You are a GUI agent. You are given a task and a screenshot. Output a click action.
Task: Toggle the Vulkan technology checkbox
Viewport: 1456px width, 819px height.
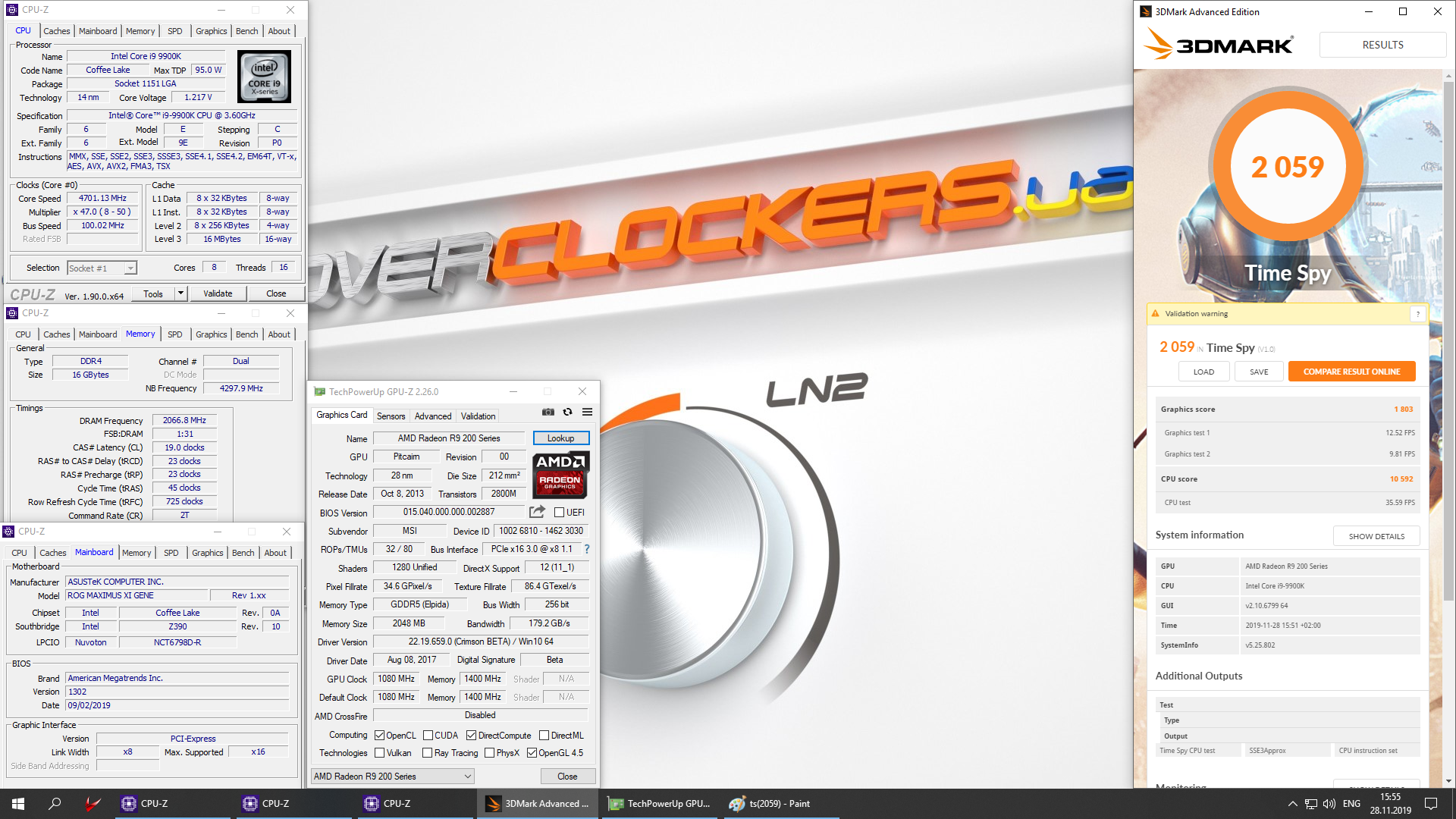click(380, 753)
